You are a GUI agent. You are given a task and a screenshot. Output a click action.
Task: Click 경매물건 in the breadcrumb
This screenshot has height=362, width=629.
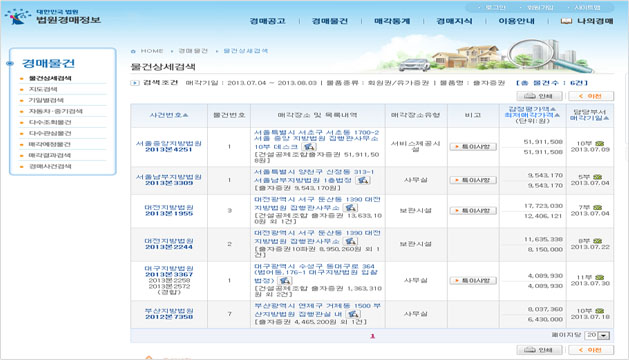click(x=193, y=51)
